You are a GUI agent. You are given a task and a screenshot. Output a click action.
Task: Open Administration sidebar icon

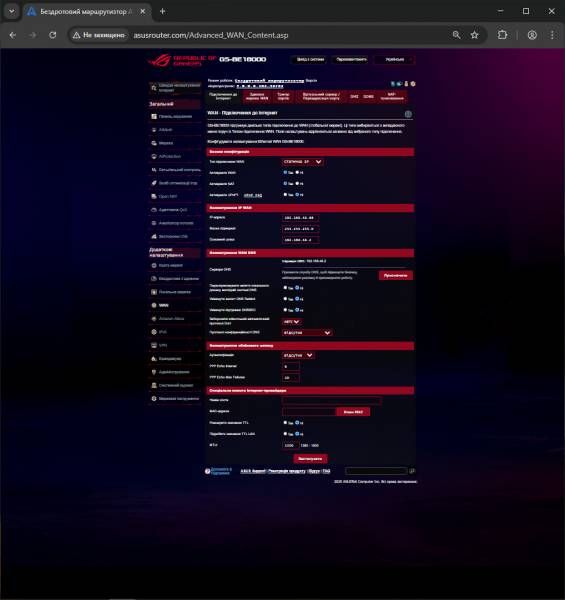pos(154,372)
